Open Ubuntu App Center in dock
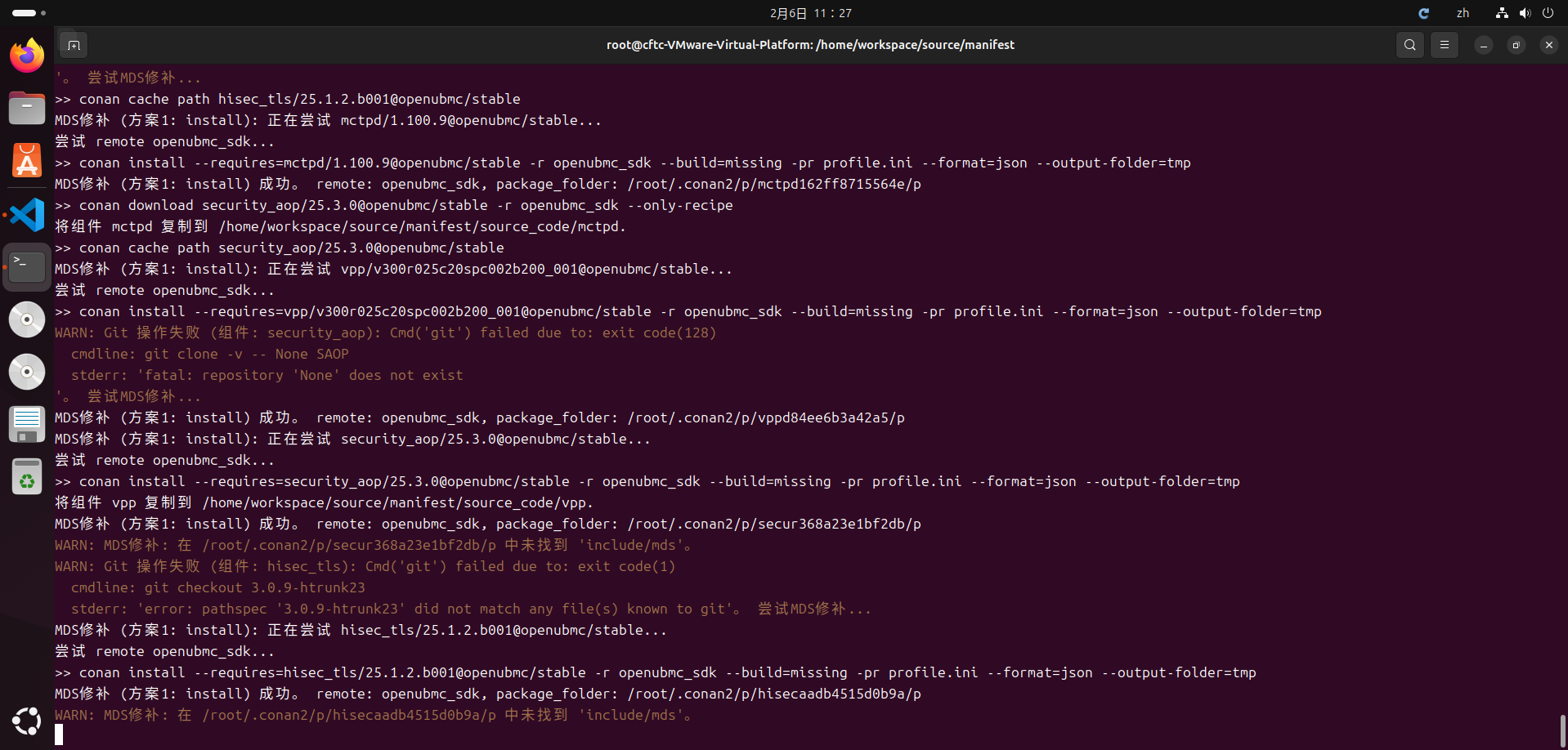 (x=27, y=161)
